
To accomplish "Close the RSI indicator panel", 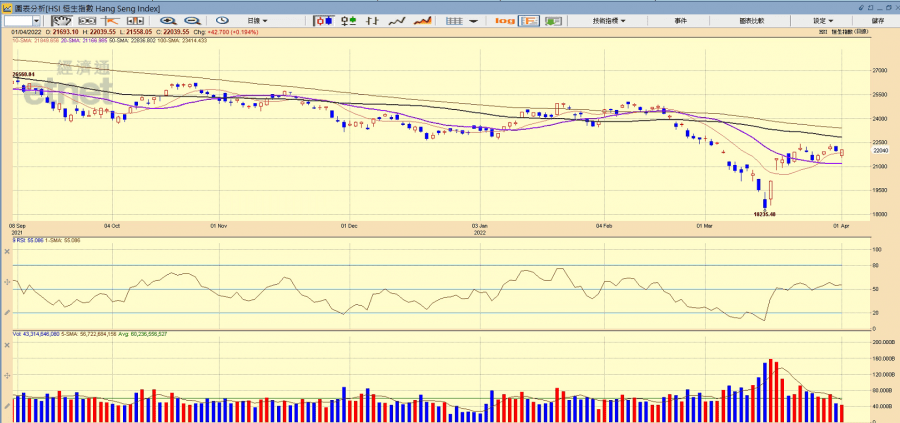I will (8, 251).
